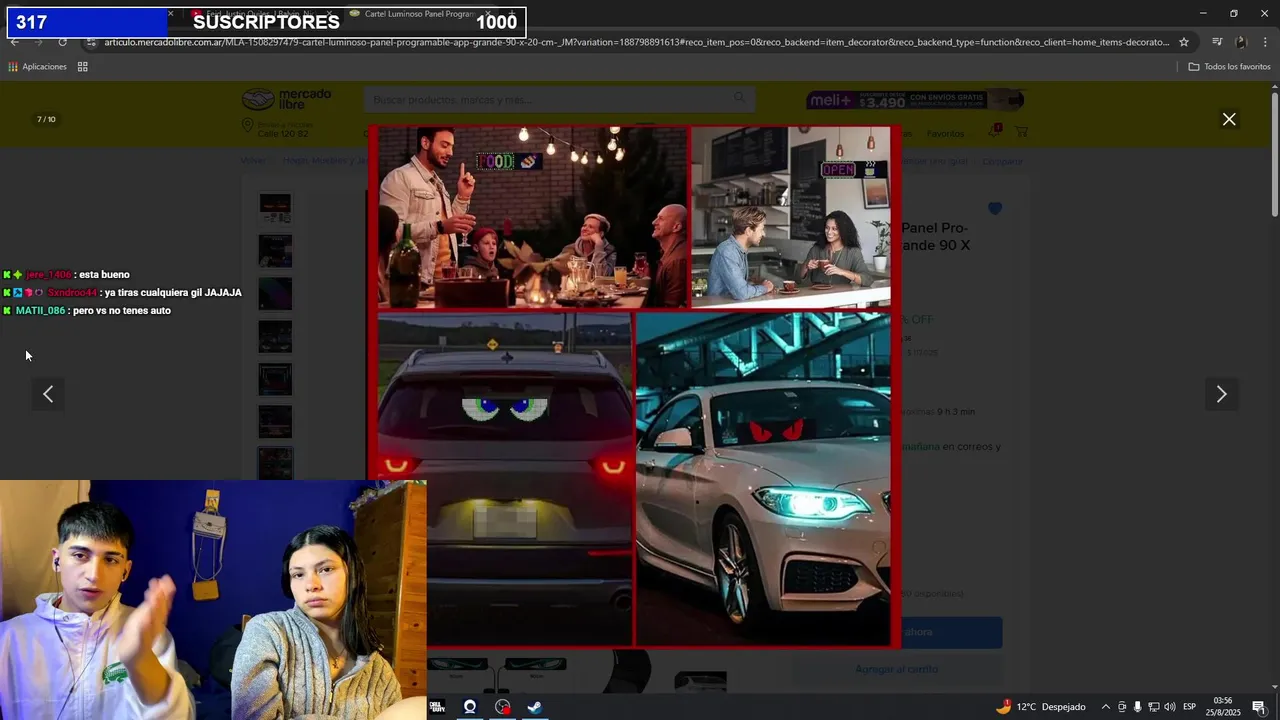Open the weather widget showing 12°C Despejado
Image resolution: width=1280 pixels, height=720 pixels.
point(1040,707)
